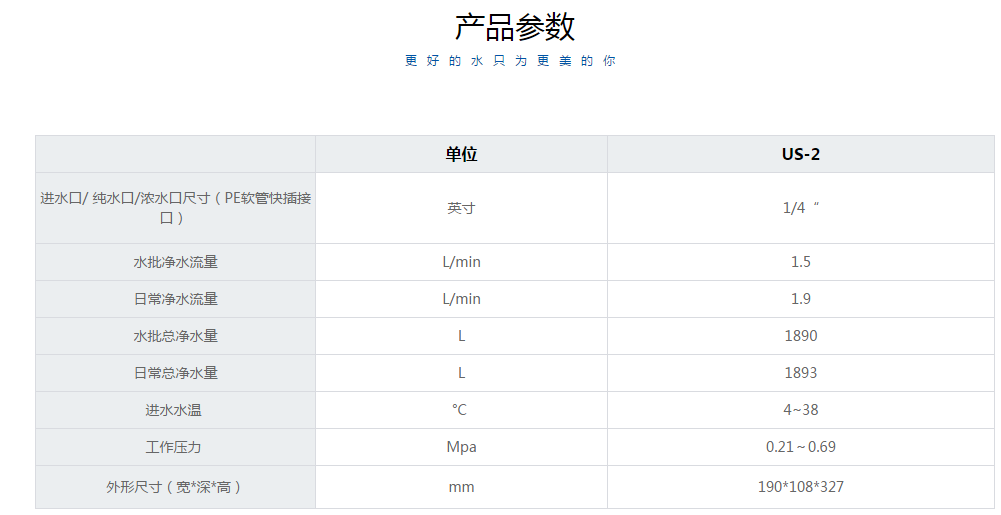Click the 英寸 unit cell
This screenshot has height=515, width=1001.
click(461, 208)
